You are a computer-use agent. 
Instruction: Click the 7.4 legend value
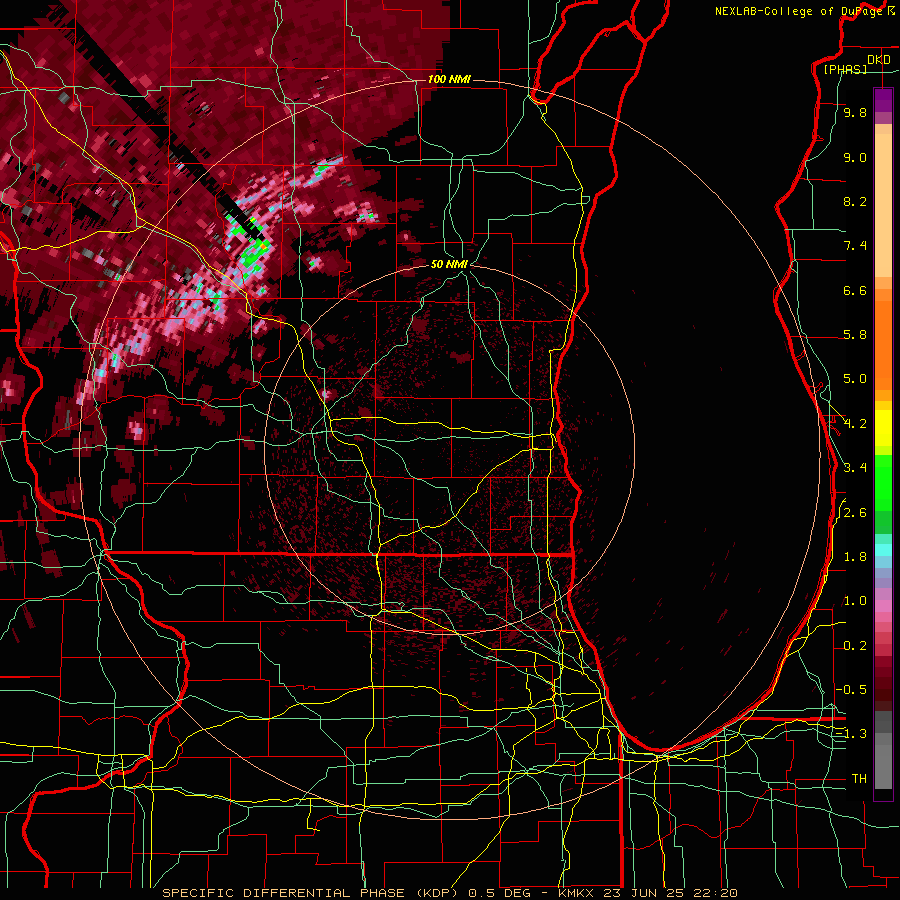tap(855, 246)
